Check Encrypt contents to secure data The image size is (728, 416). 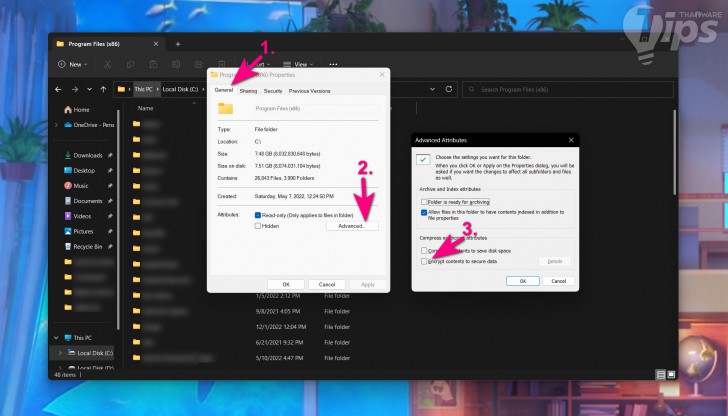coord(424,261)
